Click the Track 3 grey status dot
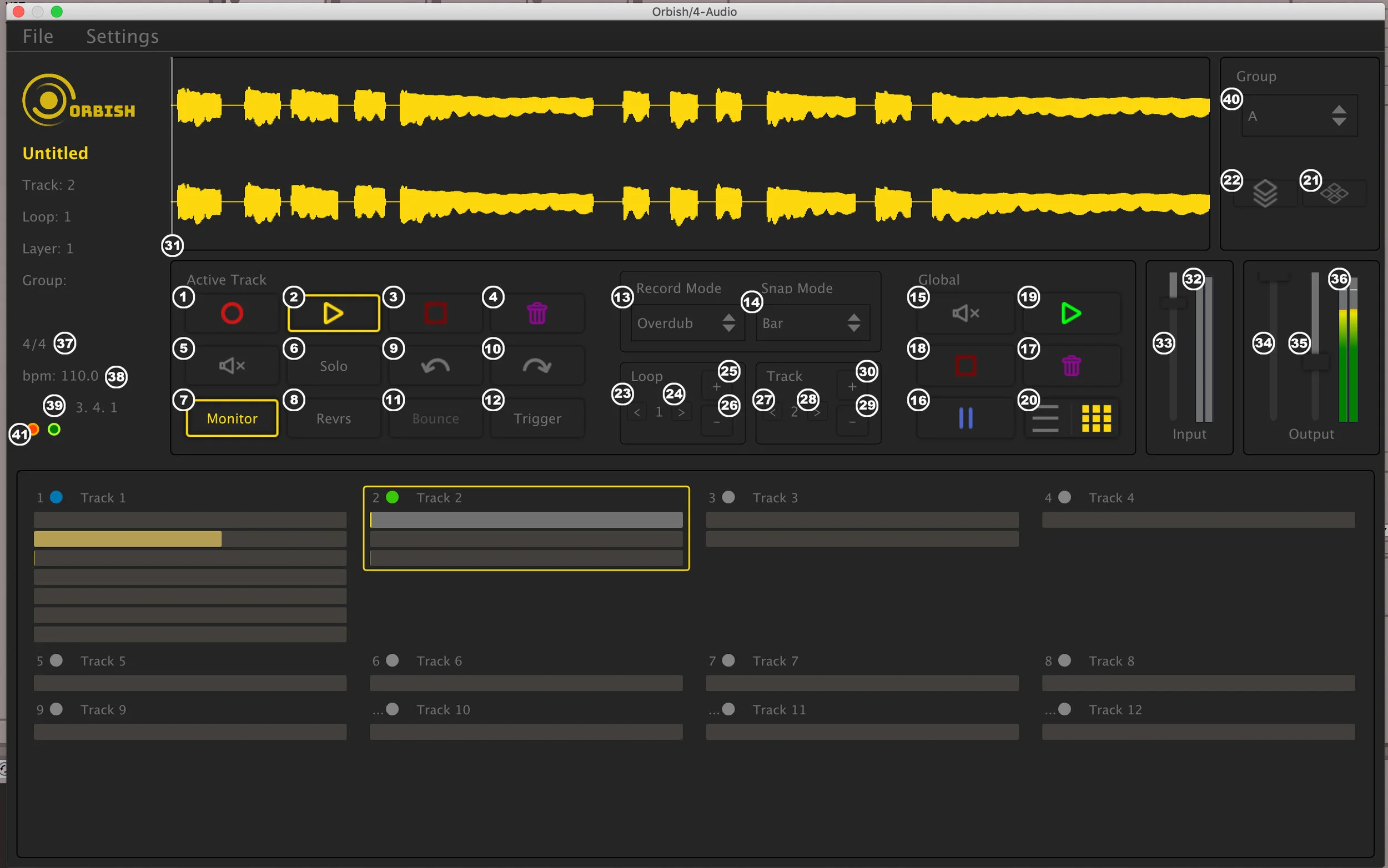The width and height of the screenshot is (1388, 868). pos(728,497)
